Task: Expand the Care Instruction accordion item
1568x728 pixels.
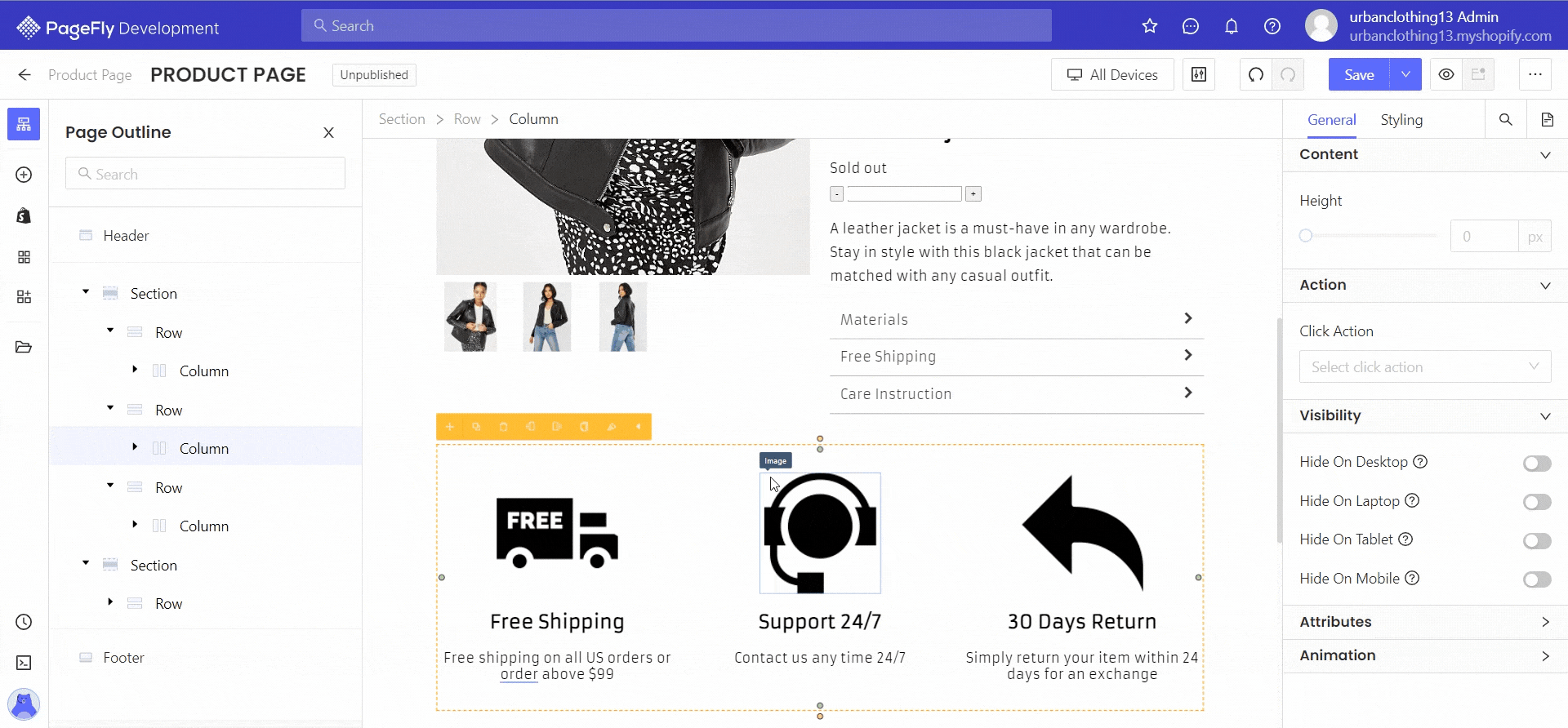Action: click(x=1017, y=394)
